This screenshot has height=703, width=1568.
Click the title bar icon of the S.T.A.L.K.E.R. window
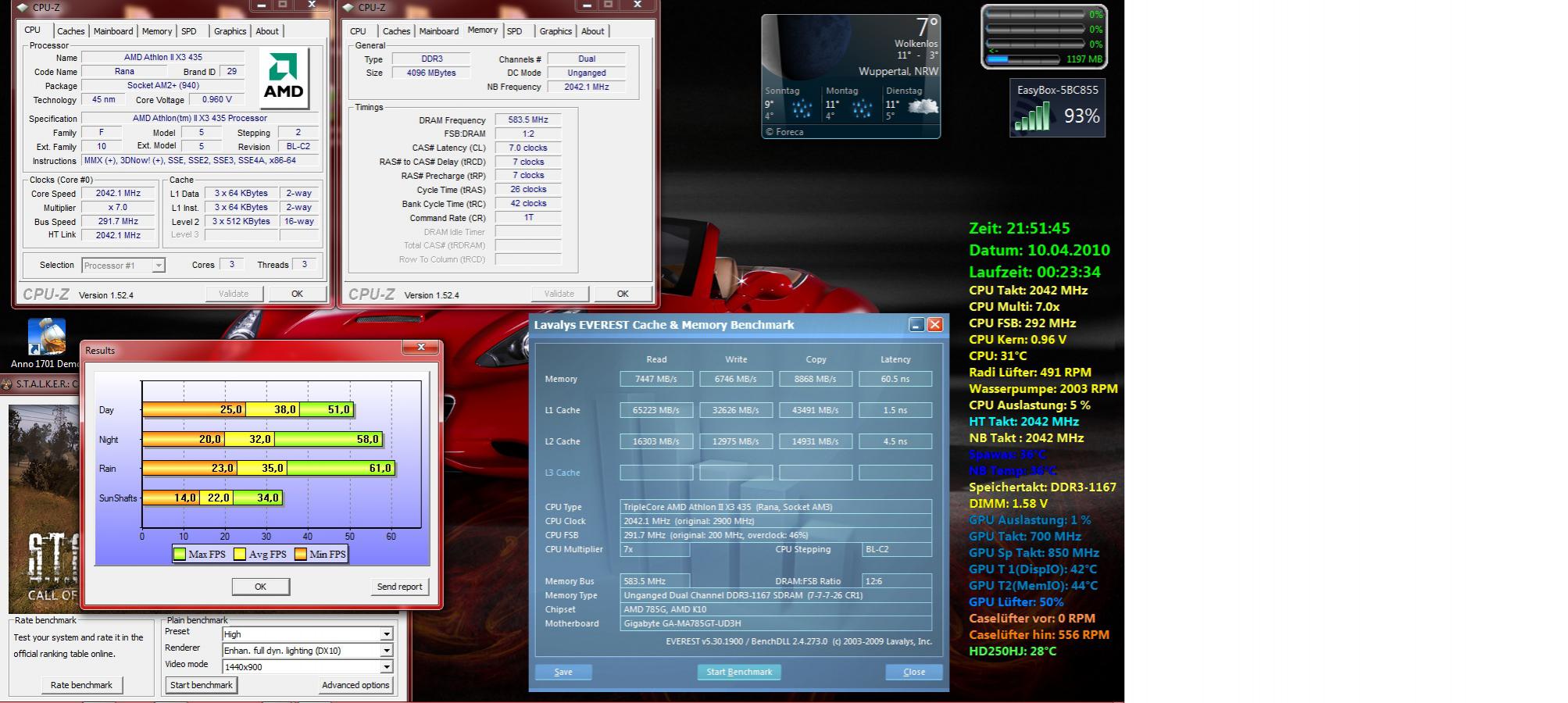[8, 384]
